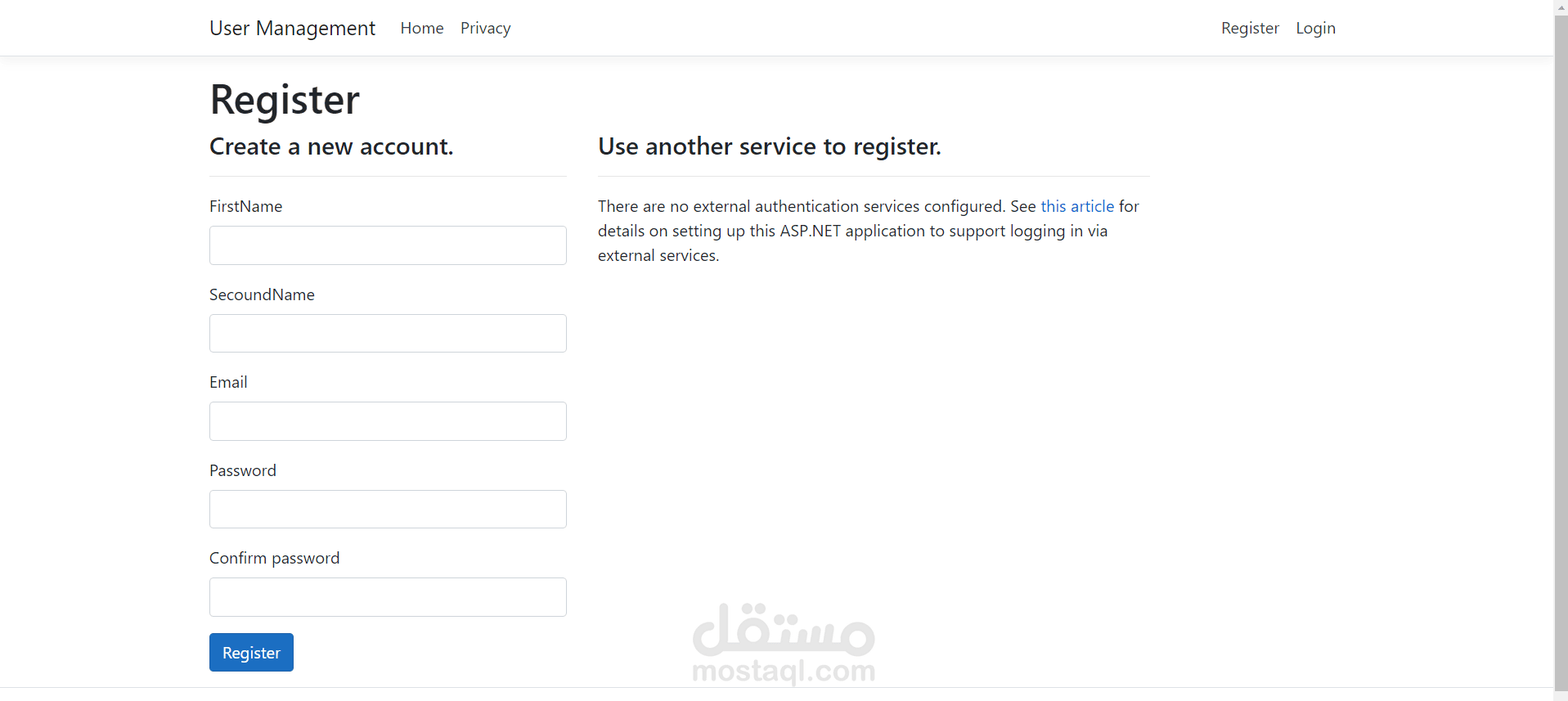1568x701 pixels.
Task: Open the User Management brand link
Action: (x=292, y=28)
